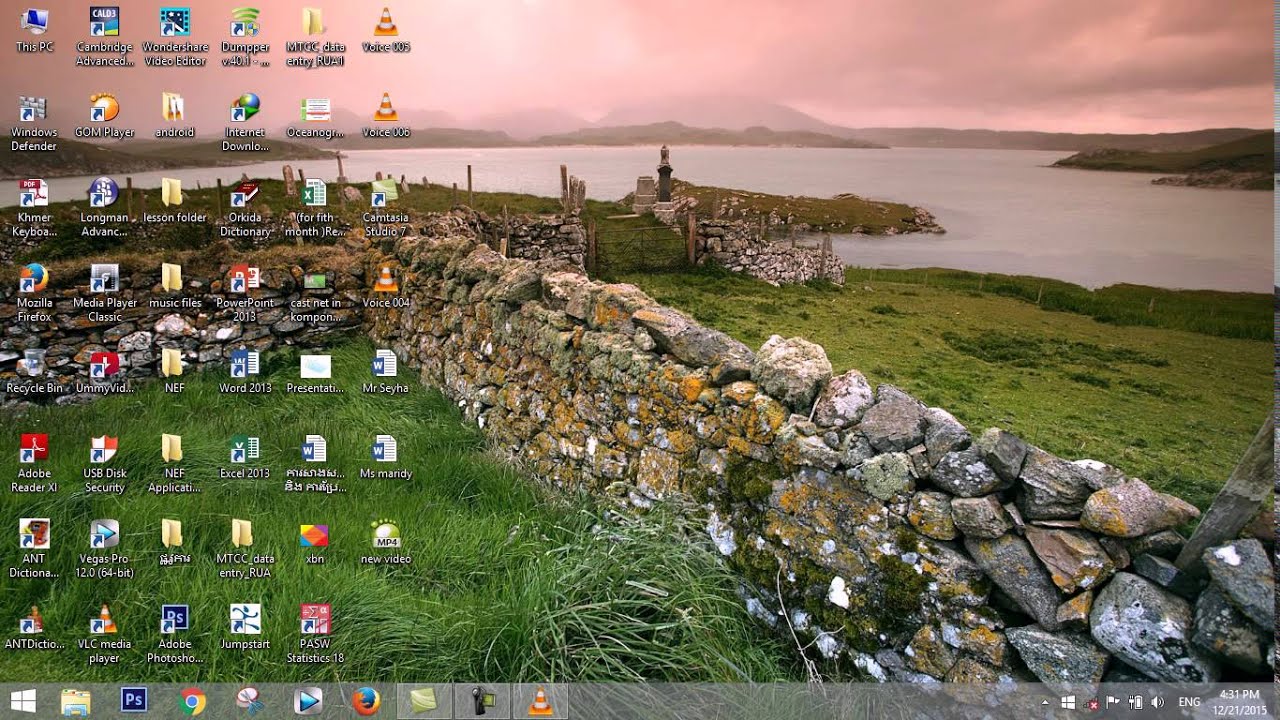Select the Oceanogr... file icon

pos(315,116)
